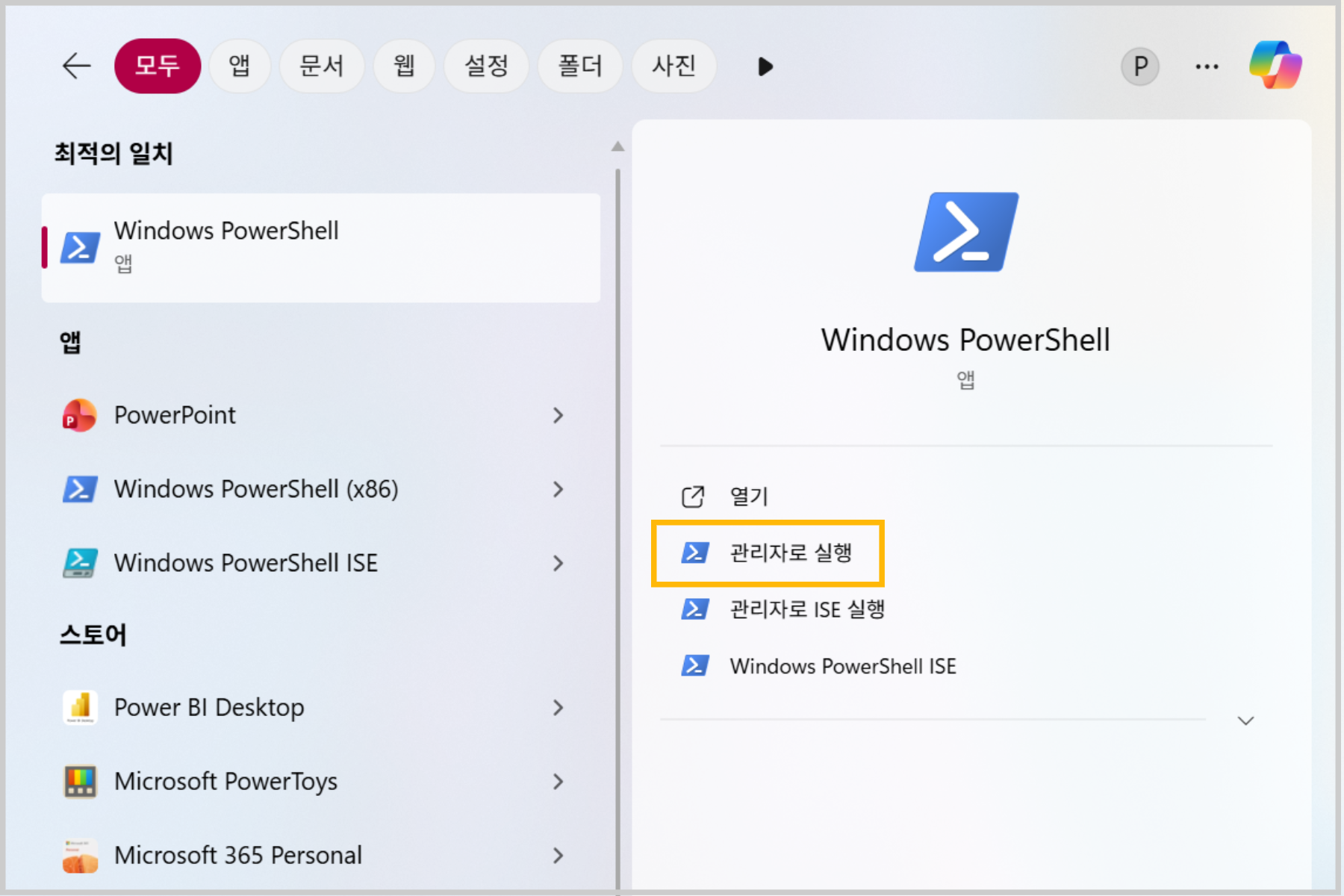Expand Microsoft 365 Personal chevron

pyautogui.click(x=558, y=855)
